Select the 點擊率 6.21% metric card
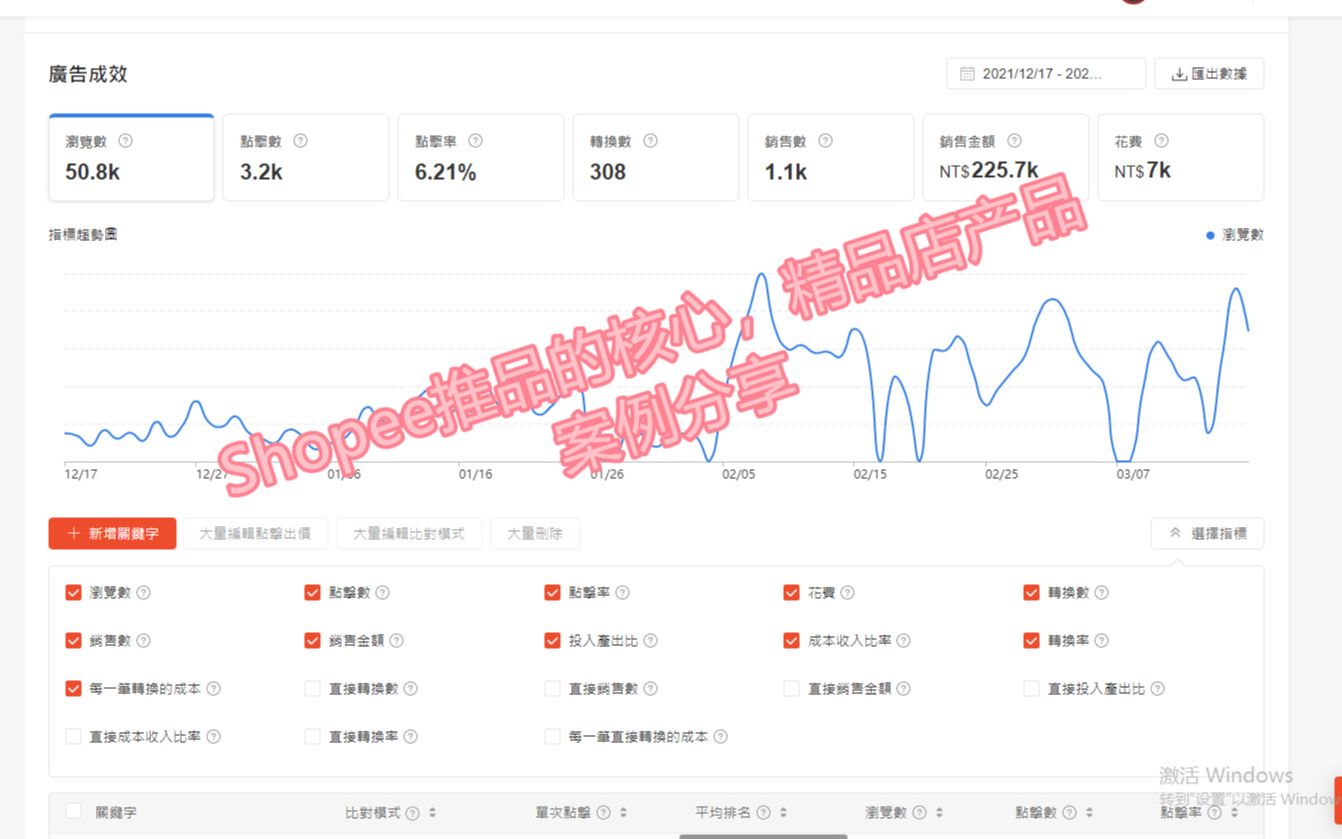This screenshot has width=1342, height=839. [481, 158]
